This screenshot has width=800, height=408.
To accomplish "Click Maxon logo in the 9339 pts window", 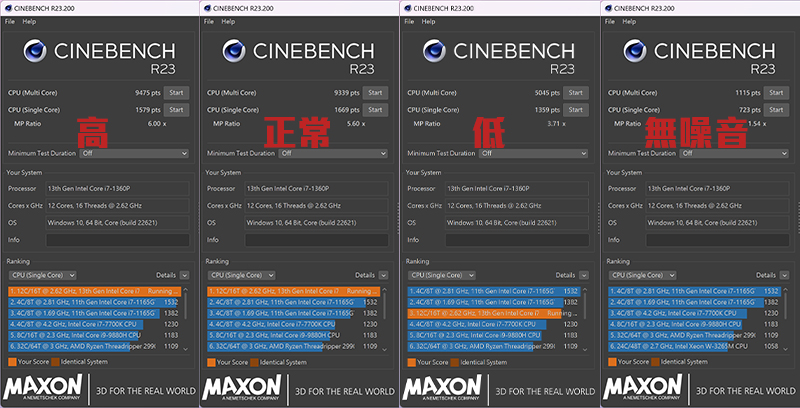I will (241, 388).
